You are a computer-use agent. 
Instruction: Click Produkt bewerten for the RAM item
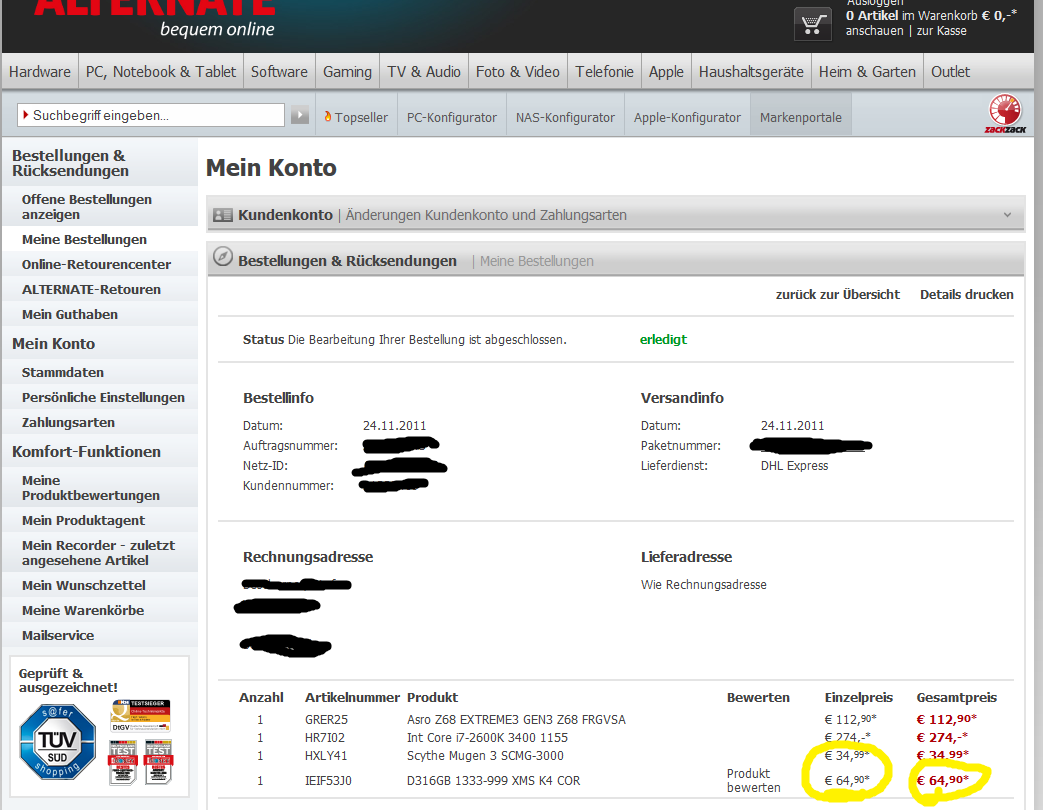pos(753,780)
